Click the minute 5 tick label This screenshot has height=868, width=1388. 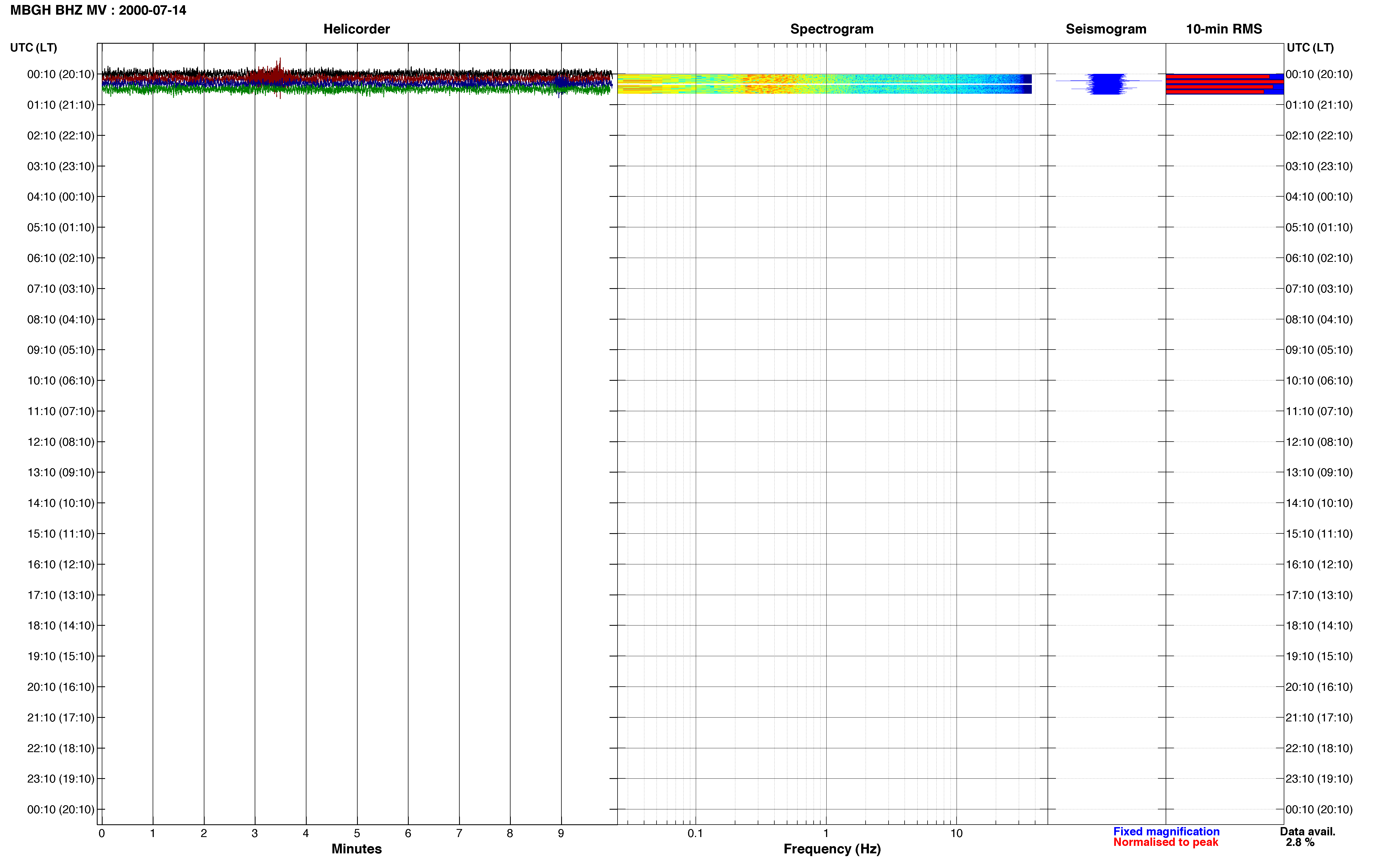356,833
